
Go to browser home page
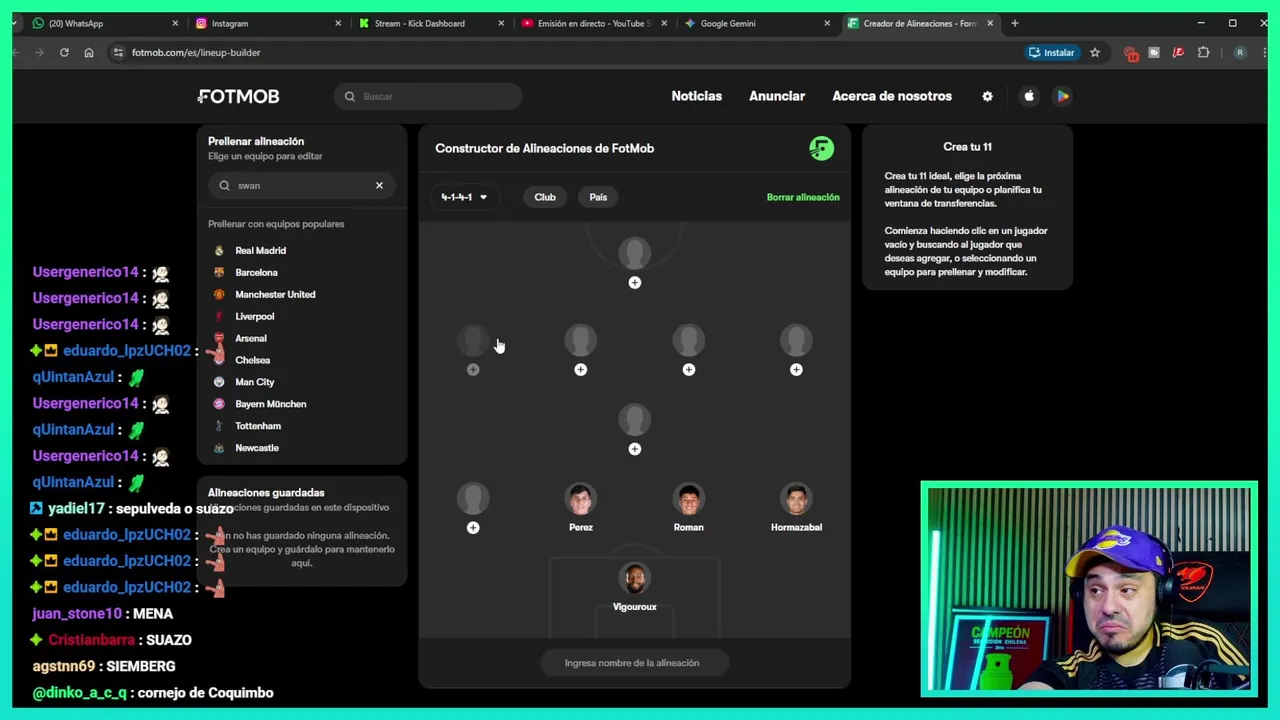89,53
